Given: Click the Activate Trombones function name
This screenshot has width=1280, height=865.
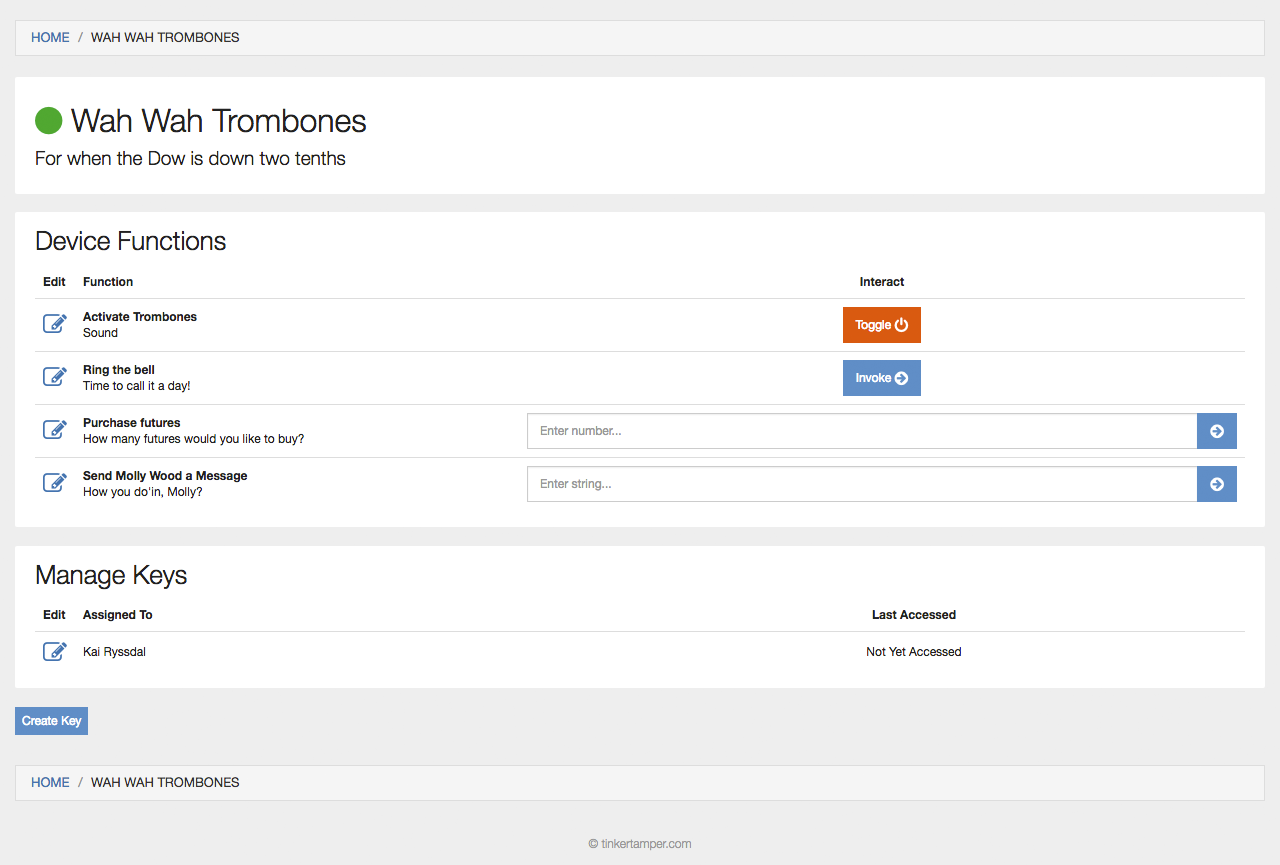Looking at the screenshot, I should tap(140, 317).
